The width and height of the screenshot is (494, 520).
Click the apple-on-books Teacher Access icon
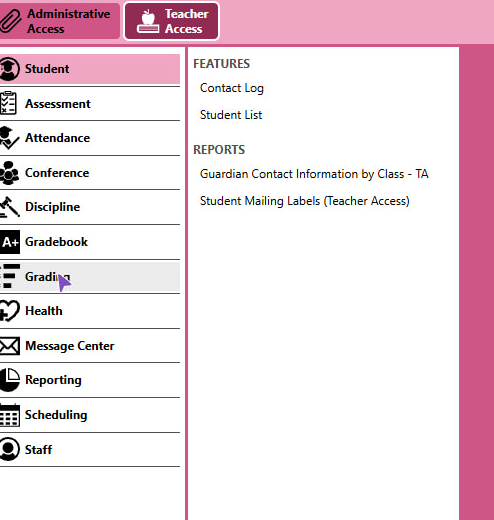point(148,21)
